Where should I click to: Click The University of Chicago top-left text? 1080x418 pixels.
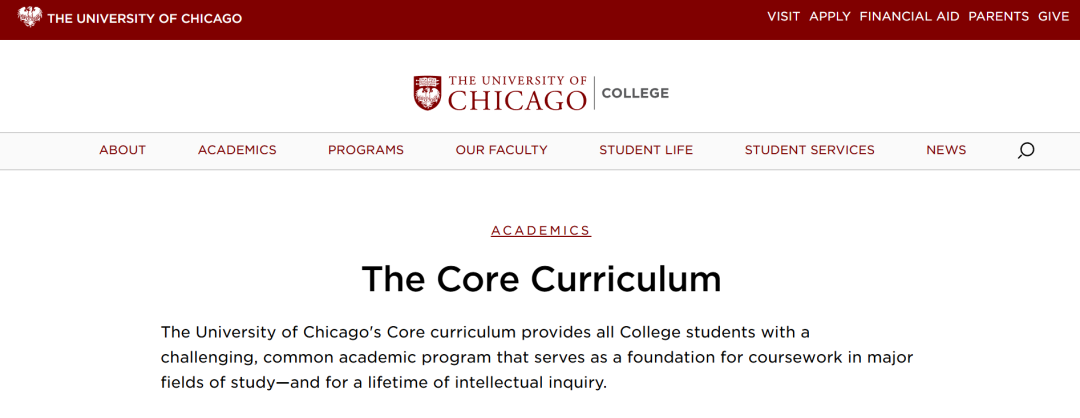tap(145, 18)
